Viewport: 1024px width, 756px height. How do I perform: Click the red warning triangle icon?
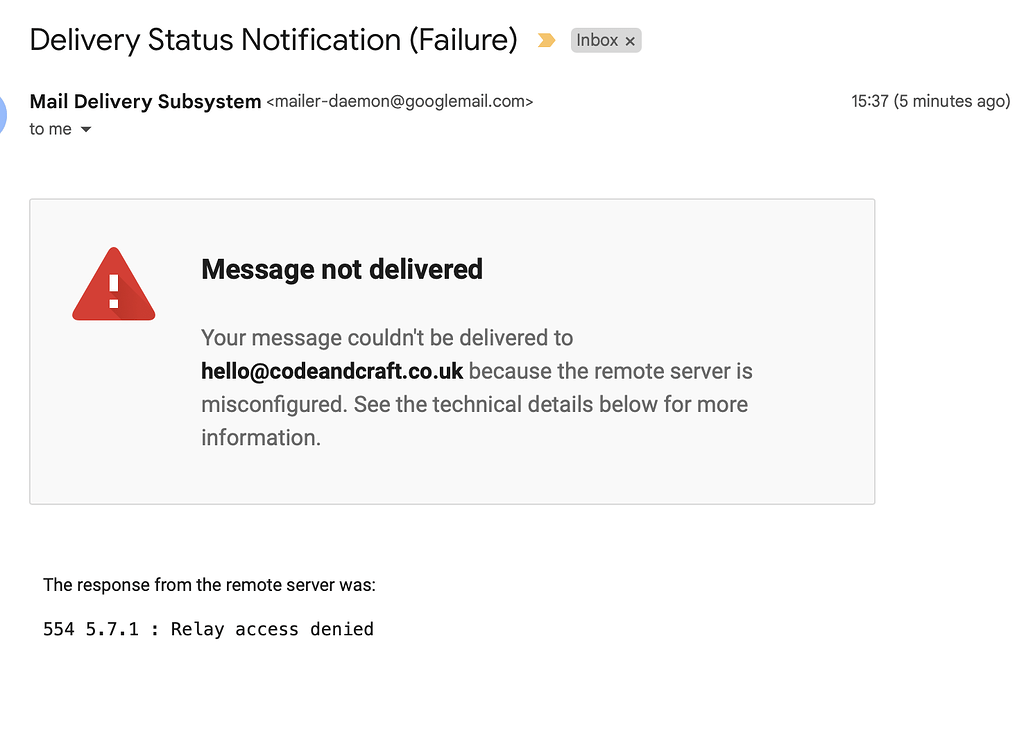(114, 286)
